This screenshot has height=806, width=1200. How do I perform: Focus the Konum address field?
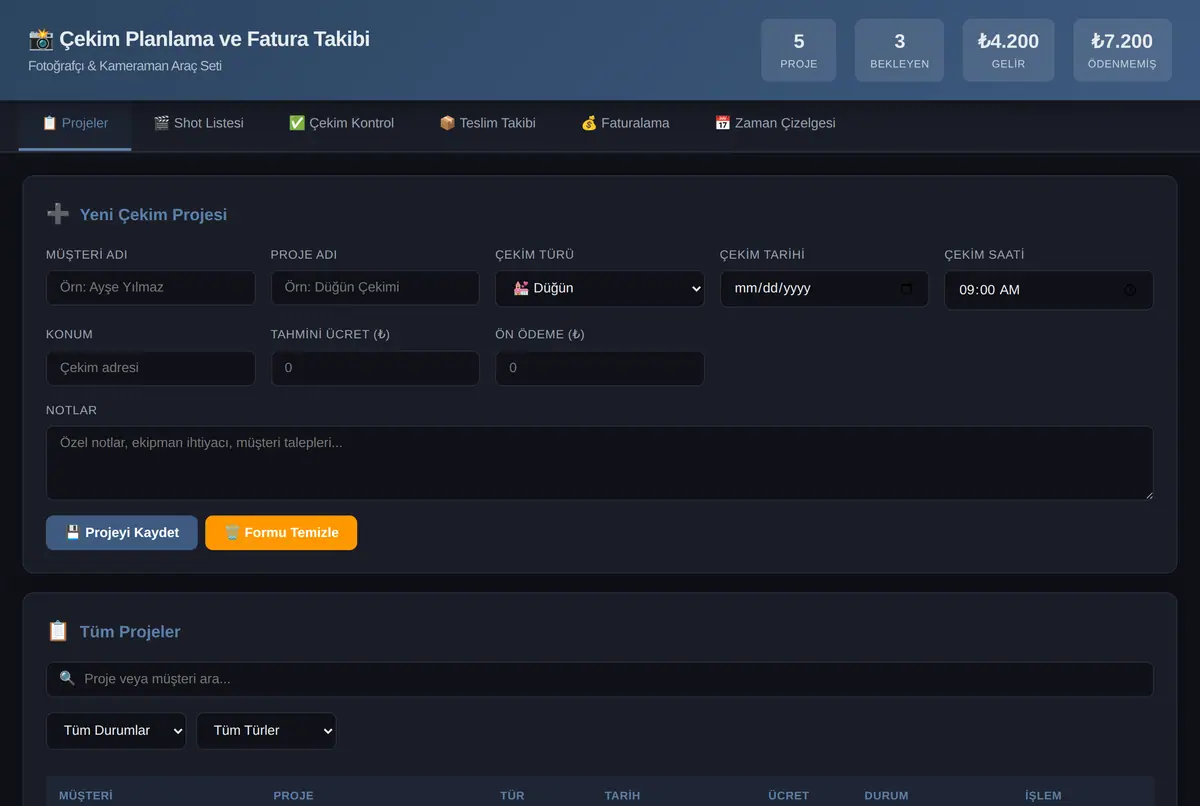151,368
